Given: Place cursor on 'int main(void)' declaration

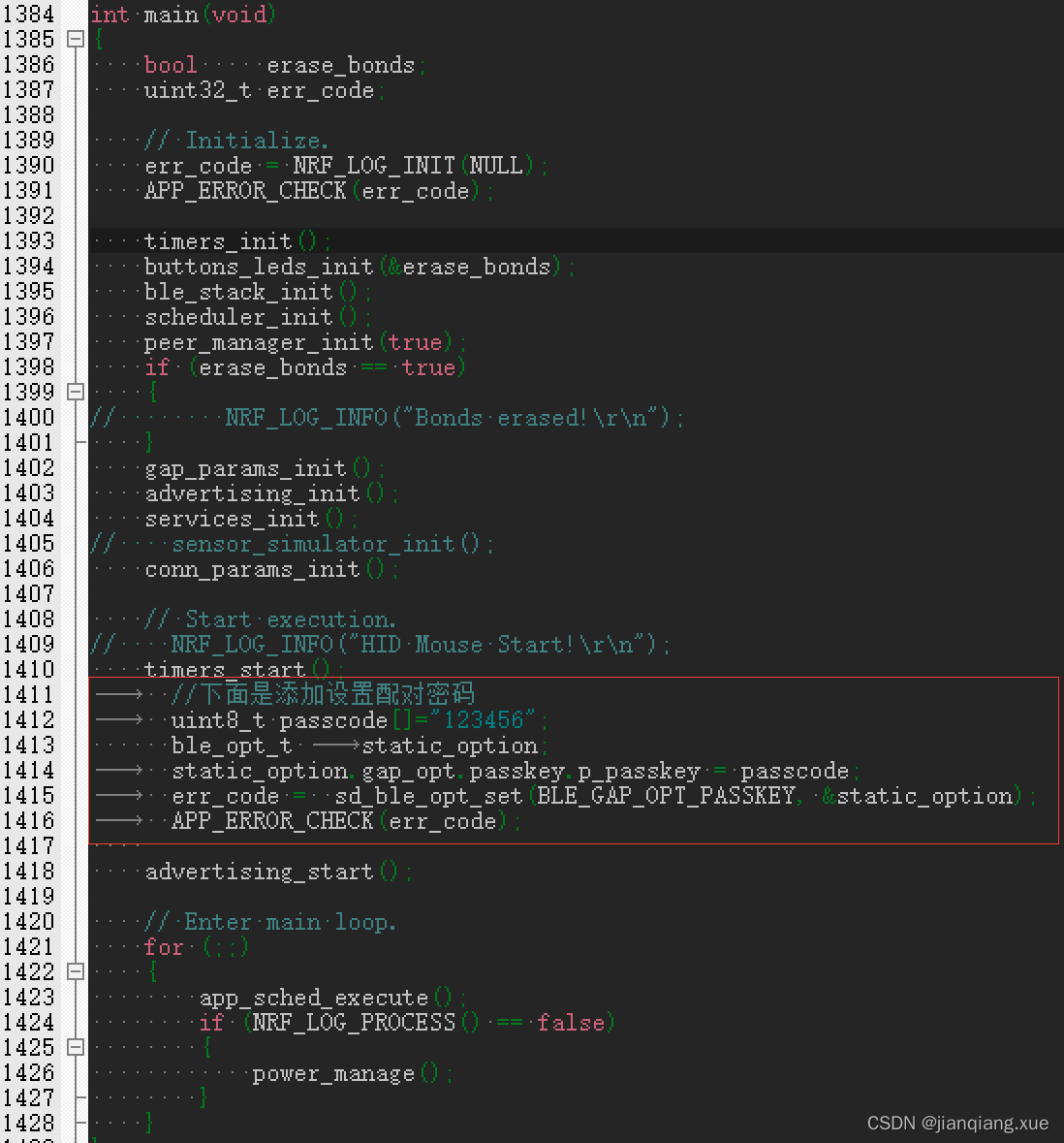Looking at the screenshot, I should pyautogui.click(x=183, y=15).
